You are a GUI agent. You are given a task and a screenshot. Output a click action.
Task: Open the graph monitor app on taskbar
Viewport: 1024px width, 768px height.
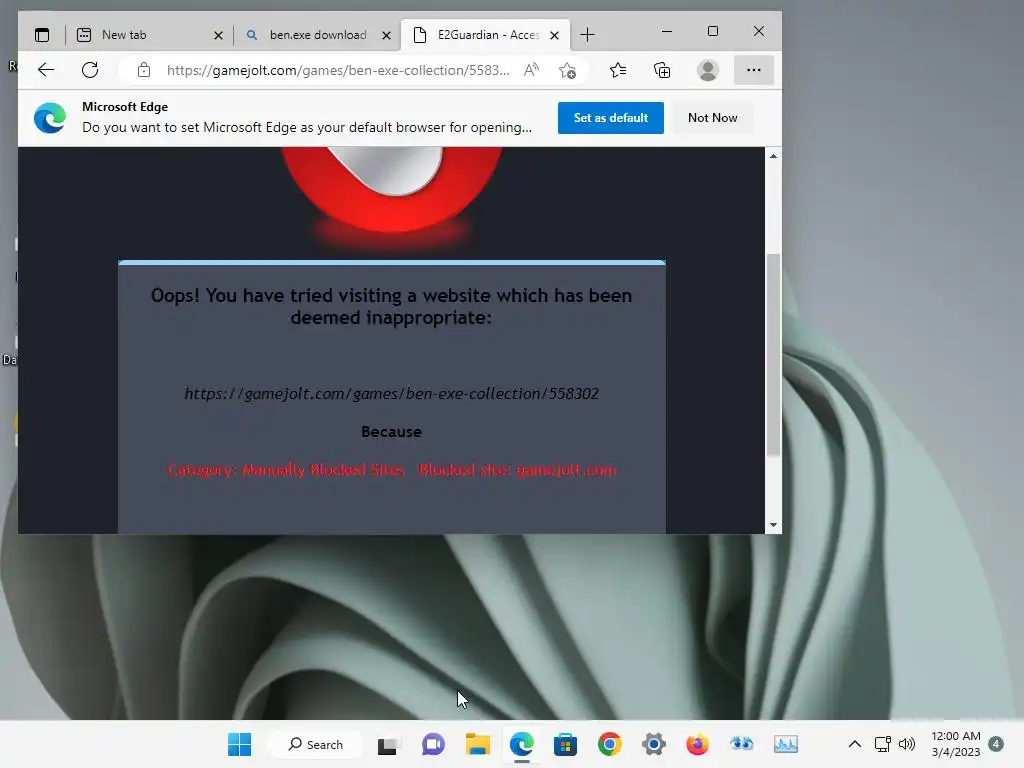click(786, 744)
